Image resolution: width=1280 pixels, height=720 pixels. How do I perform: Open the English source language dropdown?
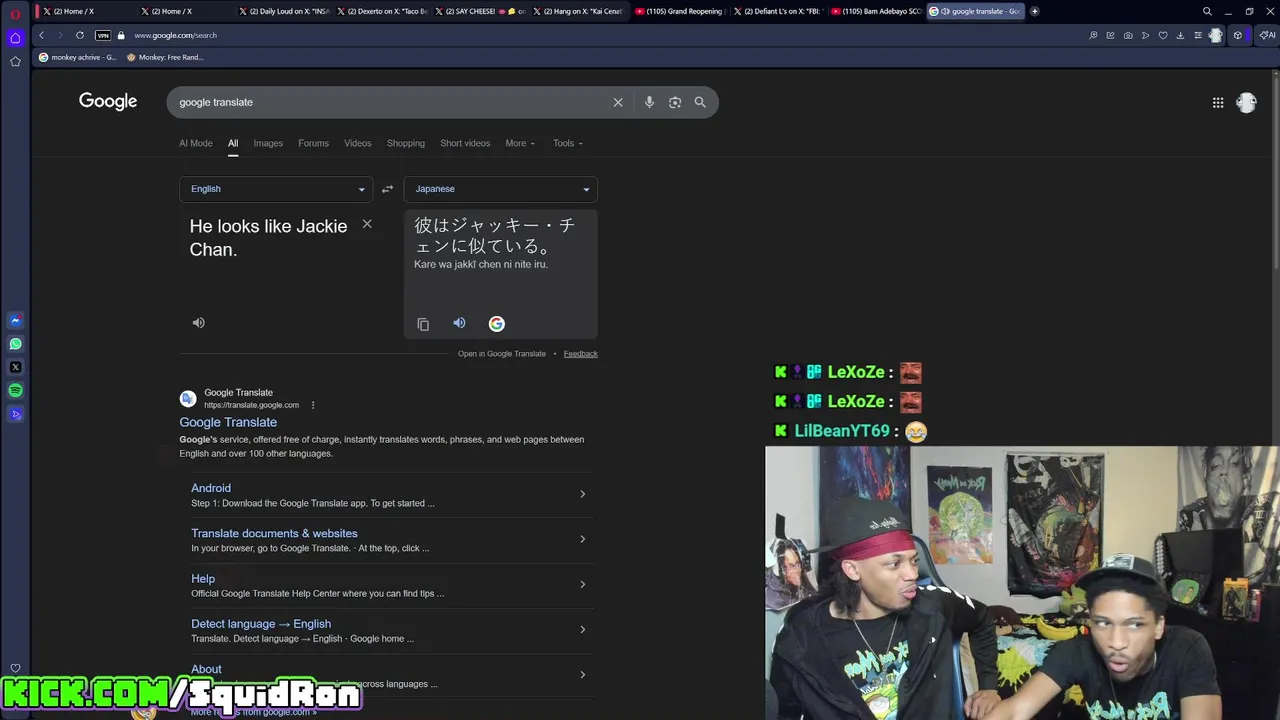pyautogui.click(x=276, y=189)
